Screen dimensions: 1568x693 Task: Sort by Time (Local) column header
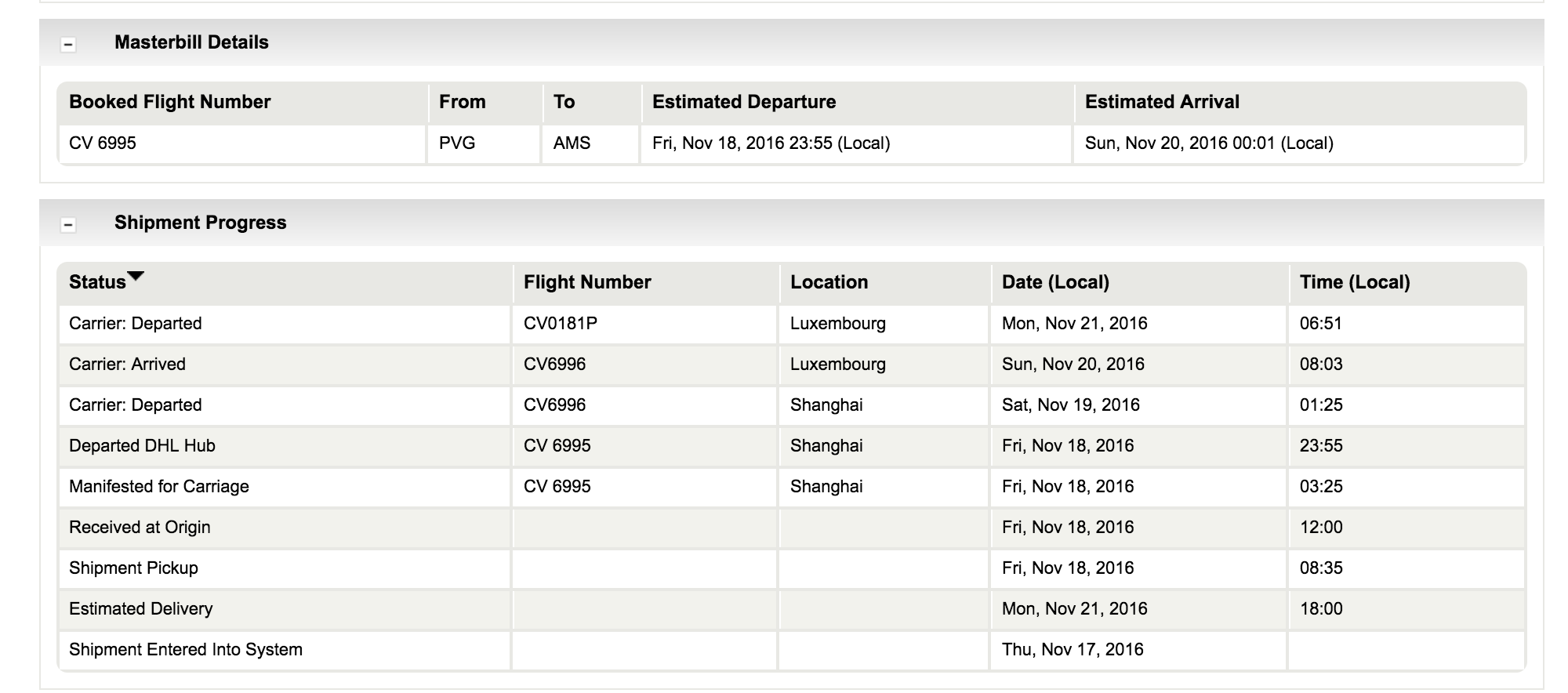click(1355, 282)
